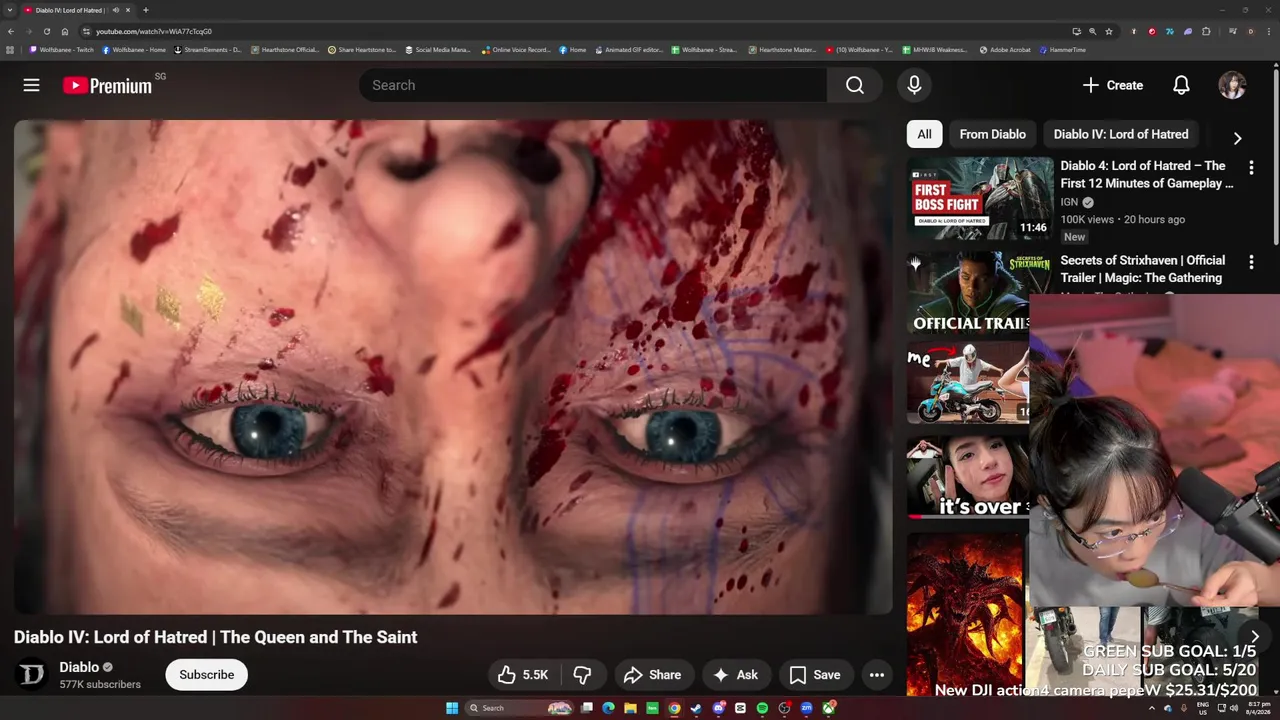Click the playing video frame

click(x=453, y=367)
